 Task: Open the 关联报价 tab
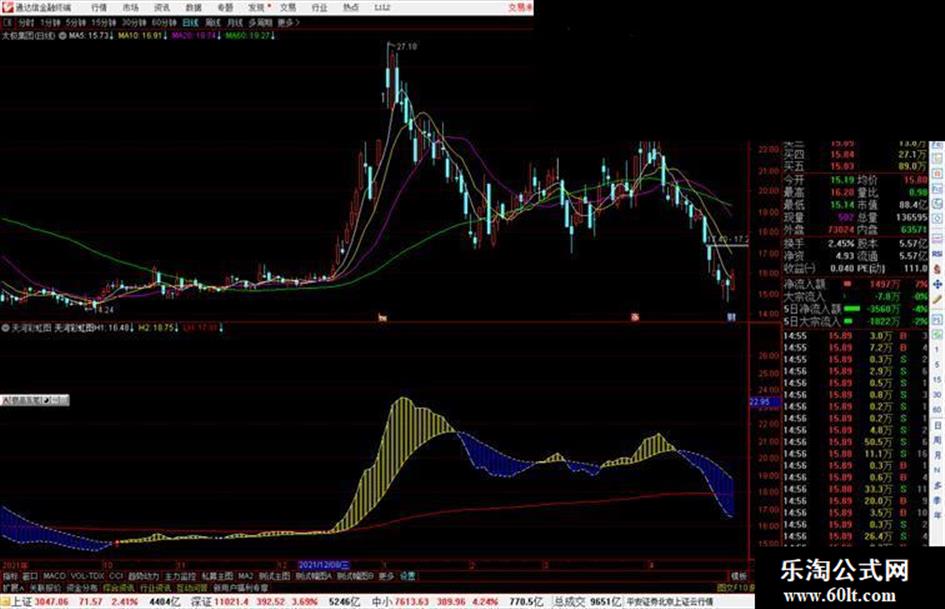pos(45,587)
